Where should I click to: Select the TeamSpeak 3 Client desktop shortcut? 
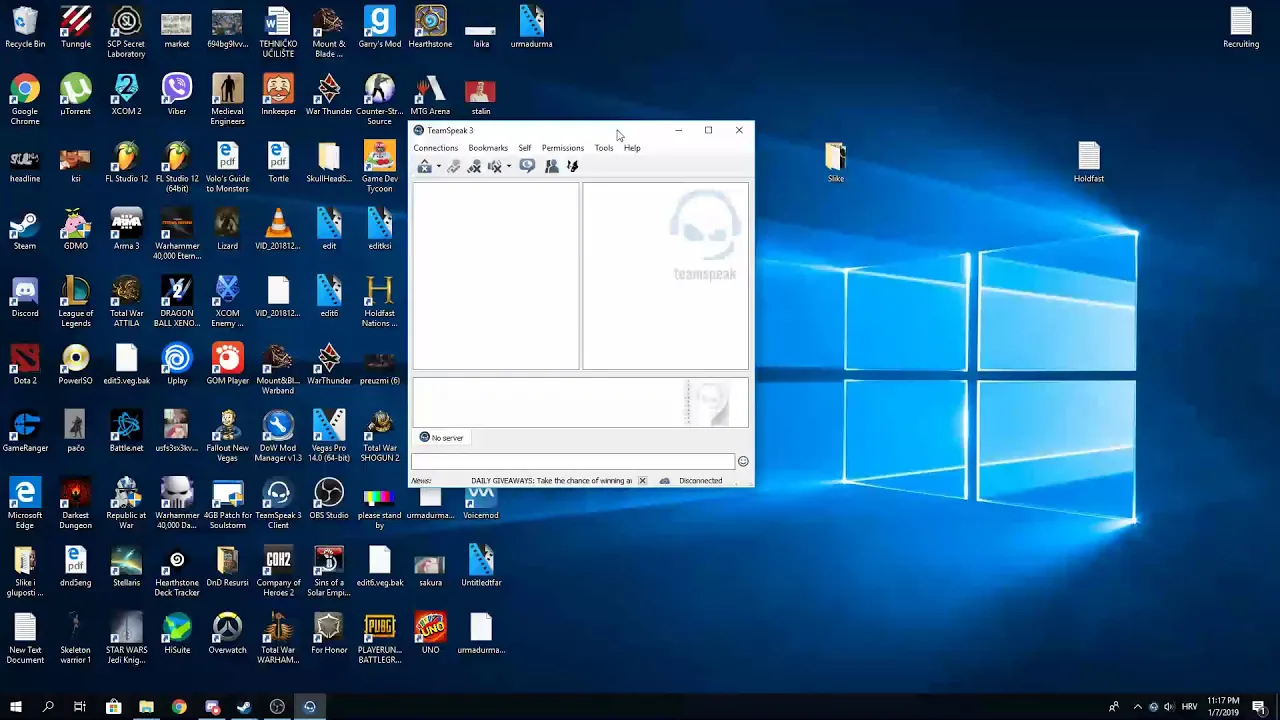point(278,504)
